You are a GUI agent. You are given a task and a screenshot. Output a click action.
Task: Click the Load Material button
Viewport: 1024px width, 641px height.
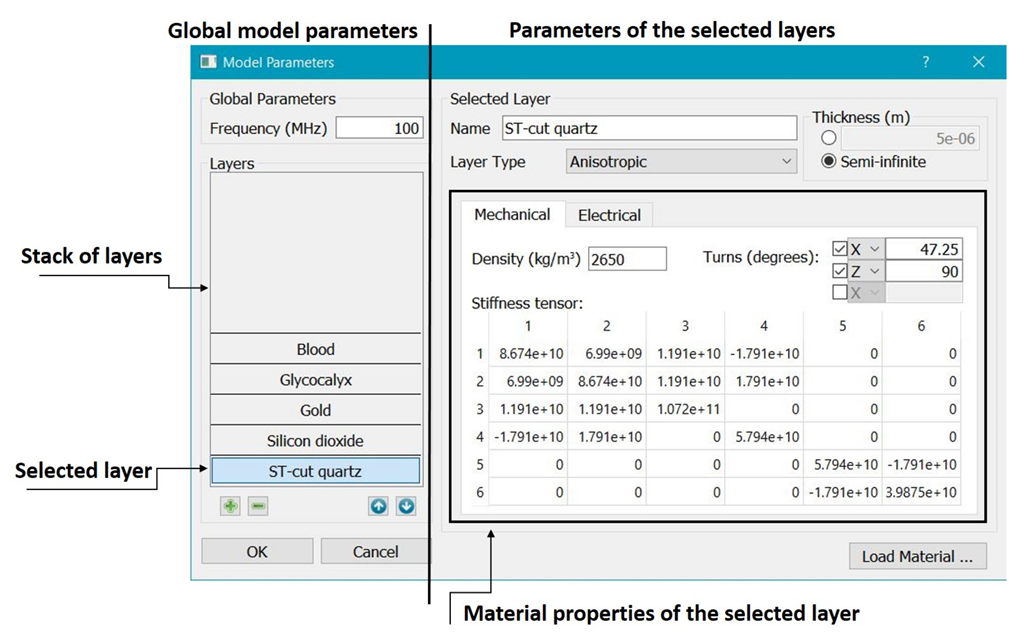[917, 556]
